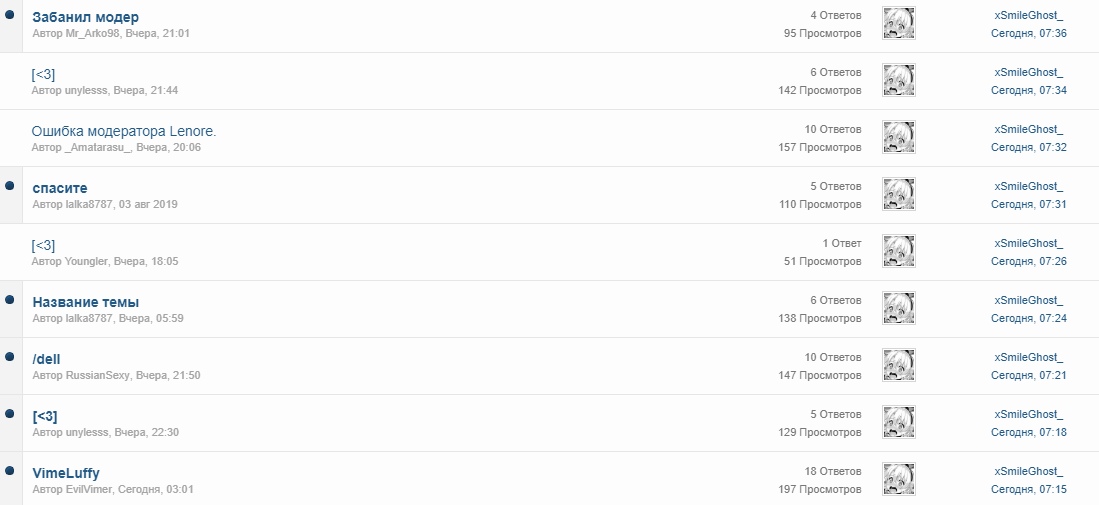This screenshot has width=1099, height=505.
Task: Open xSmileGhost_ profile in спасите row
Action: (x=1028, y=186)
